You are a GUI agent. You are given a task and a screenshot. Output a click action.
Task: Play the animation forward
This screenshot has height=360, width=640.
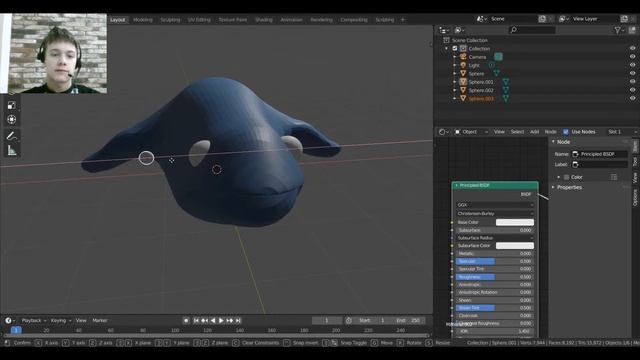click(221, 321)
